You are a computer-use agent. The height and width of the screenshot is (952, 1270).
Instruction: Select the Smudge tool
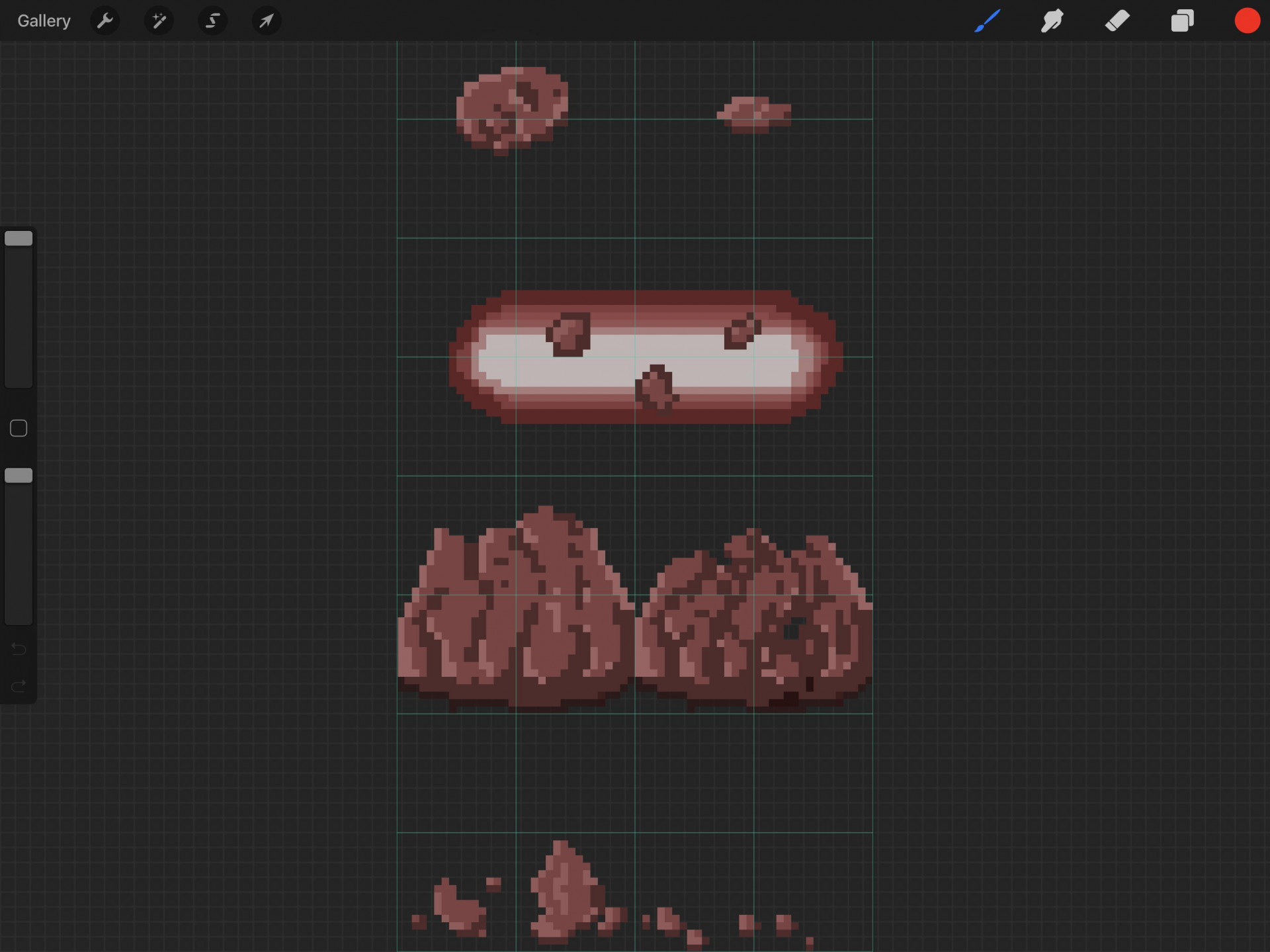point(1052,21)
